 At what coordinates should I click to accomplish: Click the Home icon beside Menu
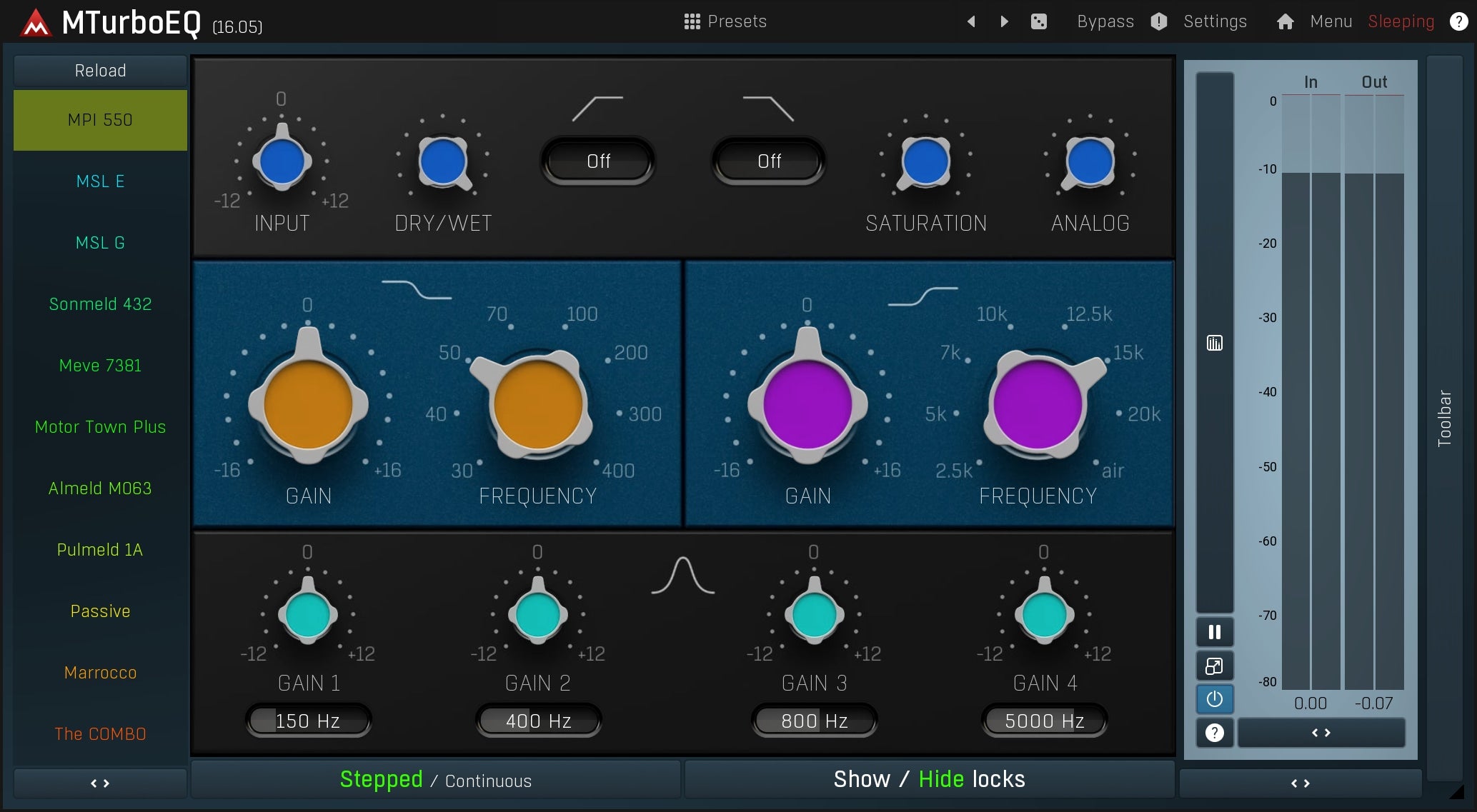1285,21
